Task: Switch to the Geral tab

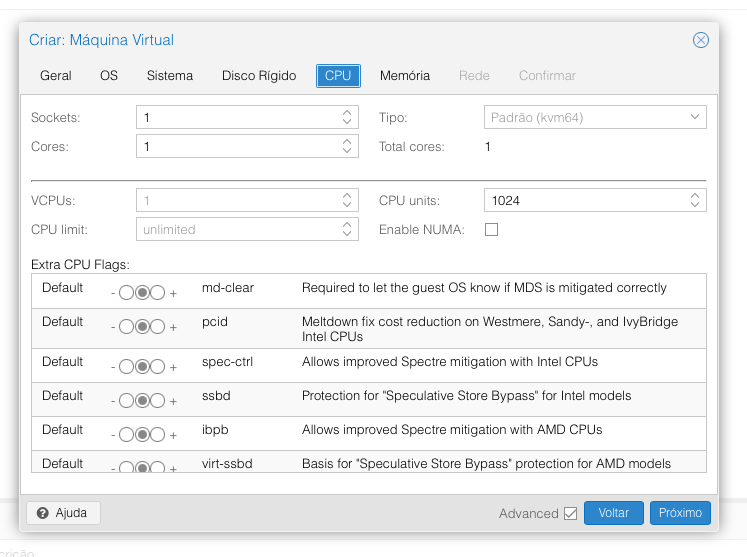Action: 56,76
